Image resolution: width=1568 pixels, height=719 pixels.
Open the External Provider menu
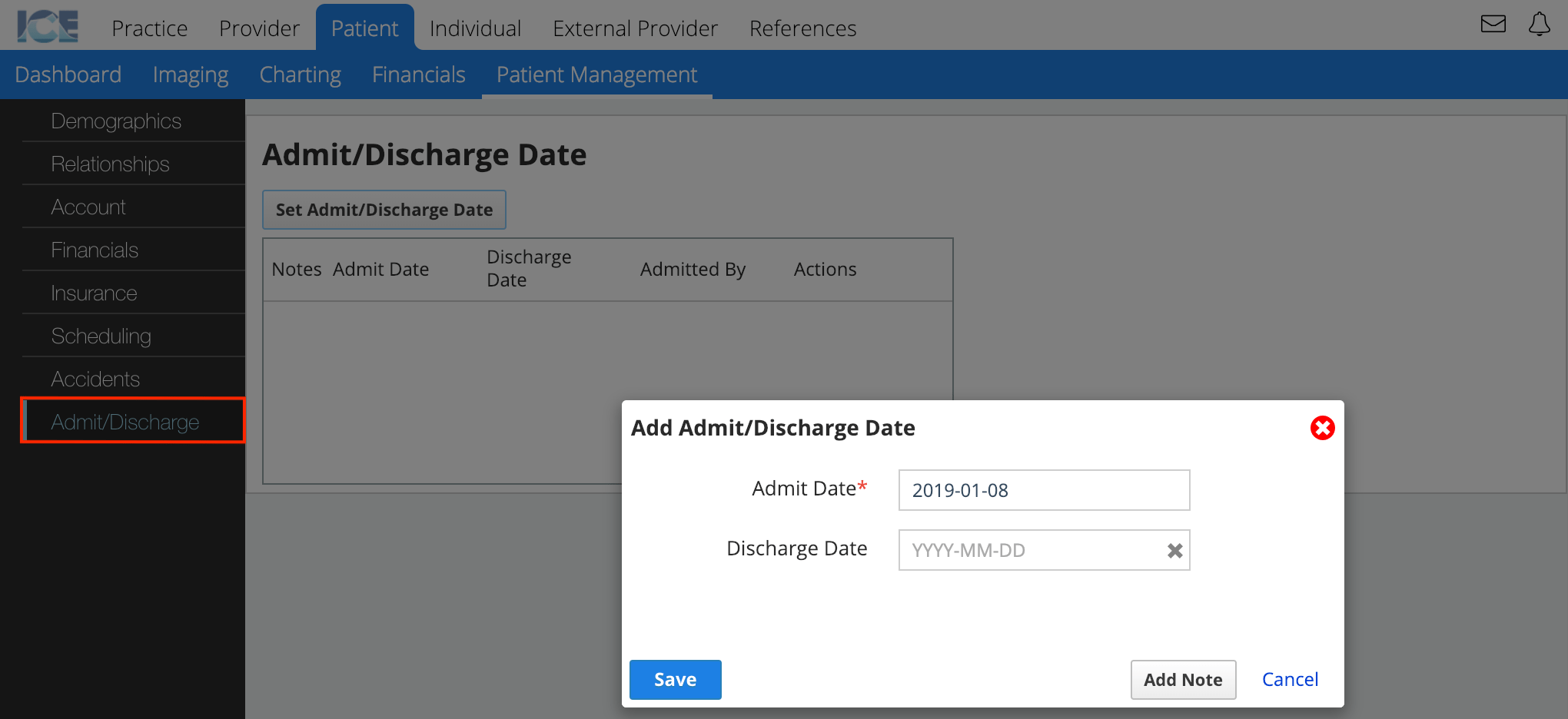(x=635, y=28)
